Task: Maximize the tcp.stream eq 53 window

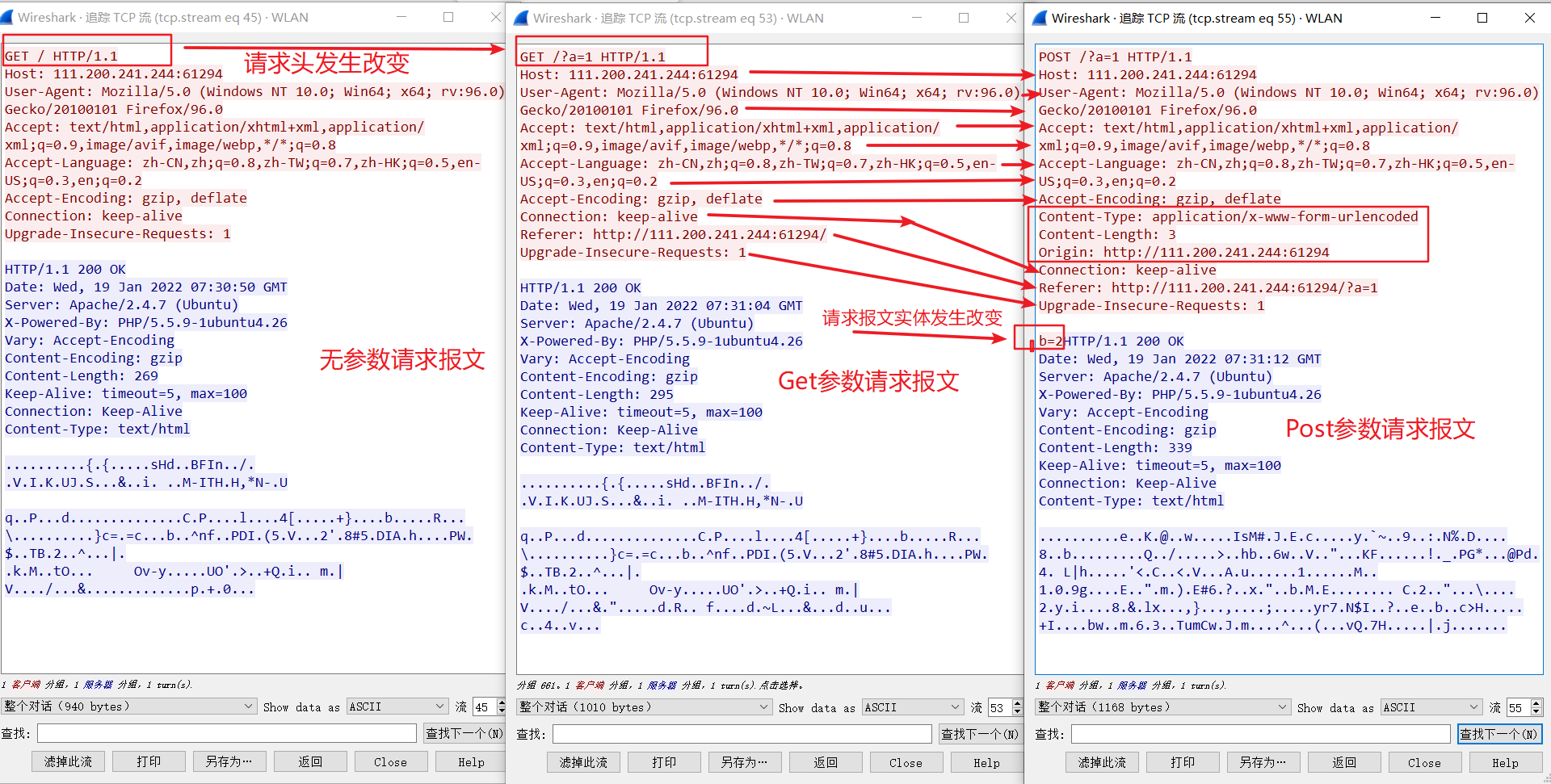Action: pos(964,18)
